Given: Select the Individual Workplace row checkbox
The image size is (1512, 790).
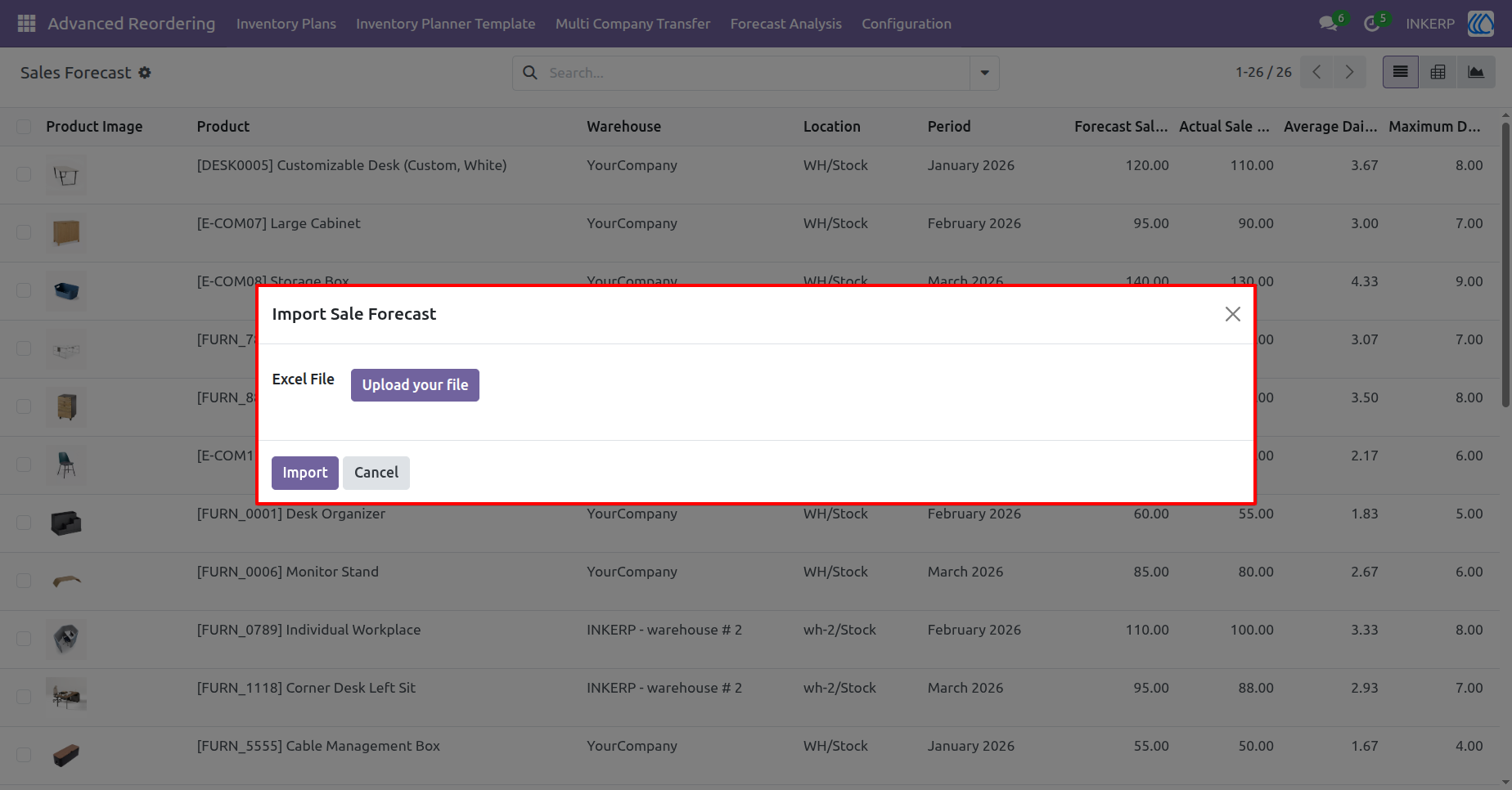Looking at the screenshot, I should [24, 639].
